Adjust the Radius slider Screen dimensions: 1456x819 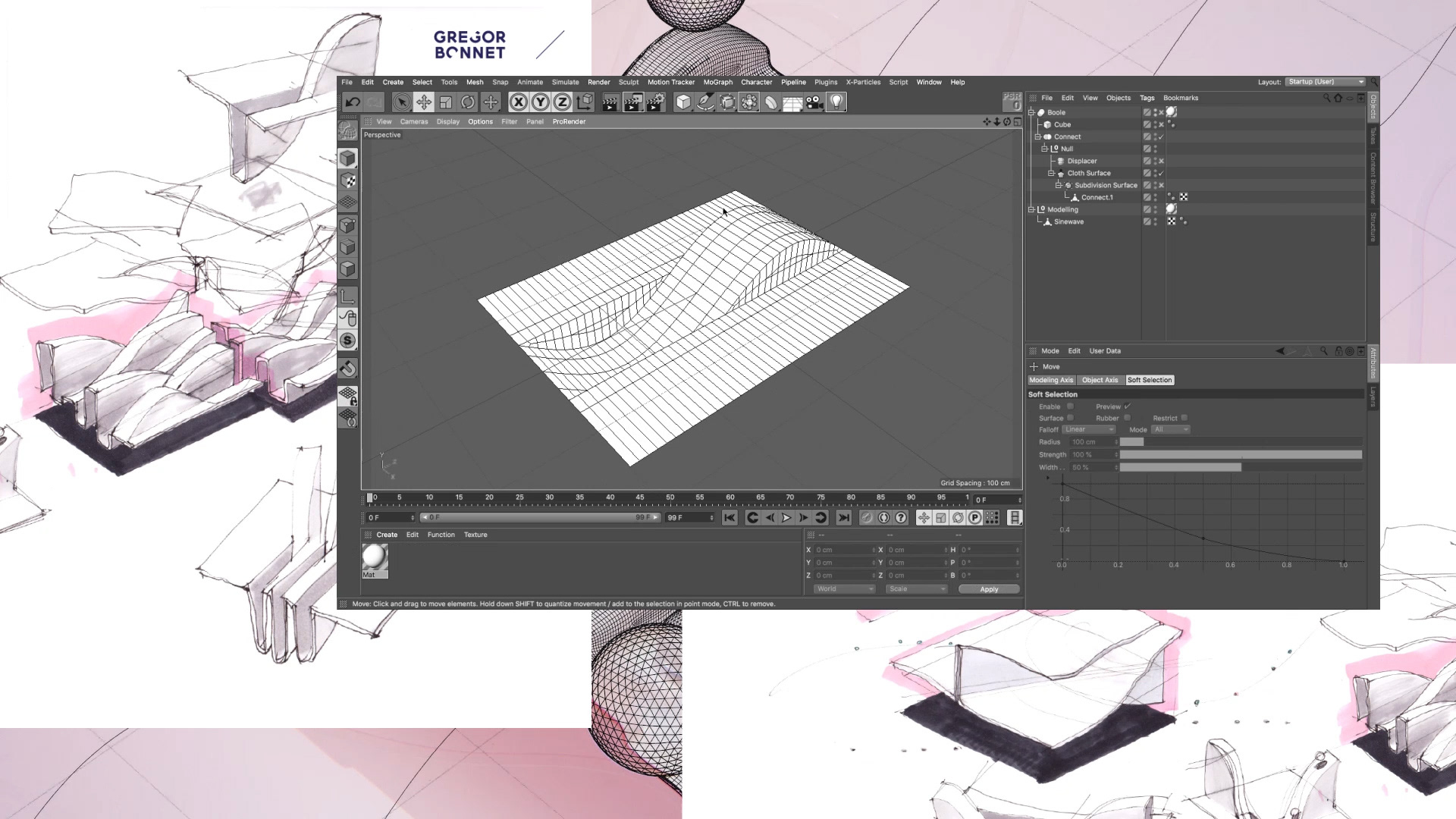(x=1241, y=442)
